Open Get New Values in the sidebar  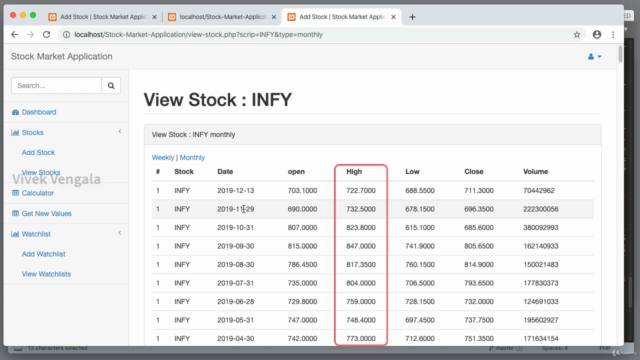pyautogui.click(x=47, y=213)
